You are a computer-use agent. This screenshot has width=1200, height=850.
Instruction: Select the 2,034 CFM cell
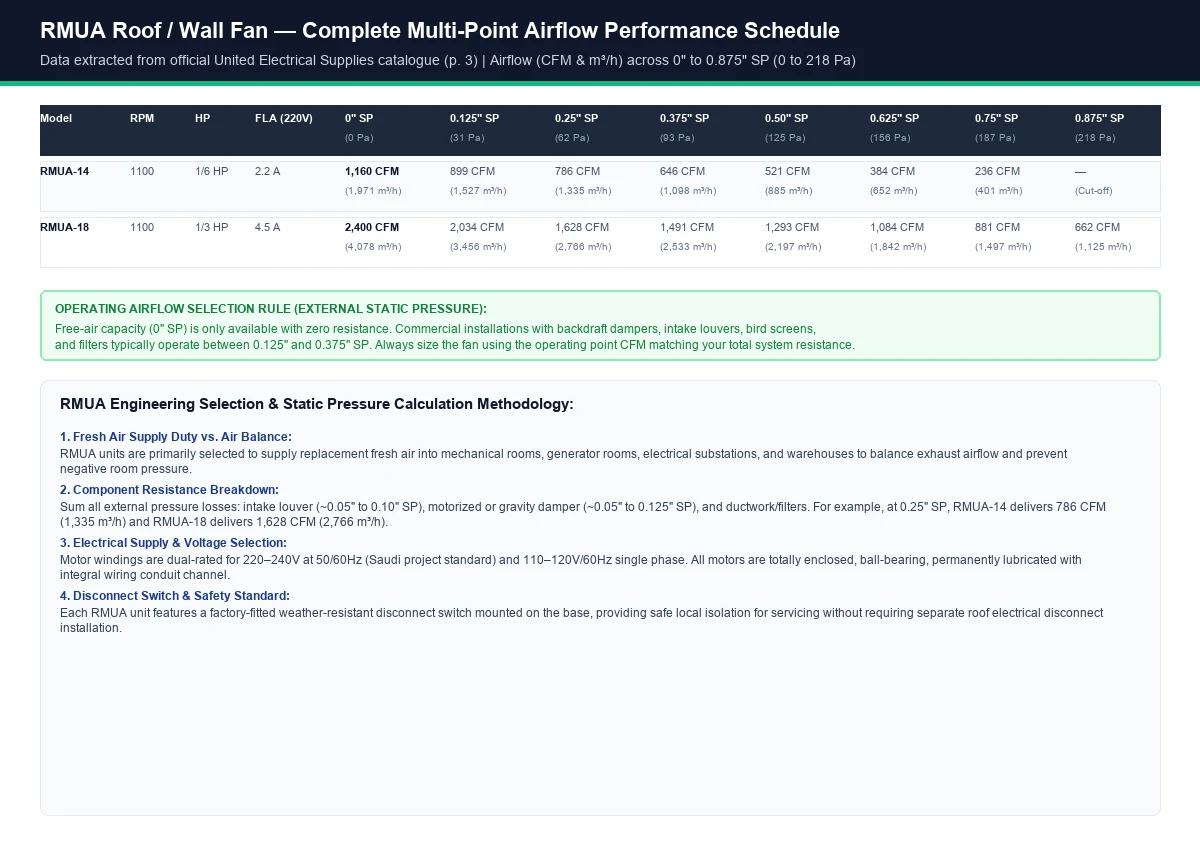point(477,227)
